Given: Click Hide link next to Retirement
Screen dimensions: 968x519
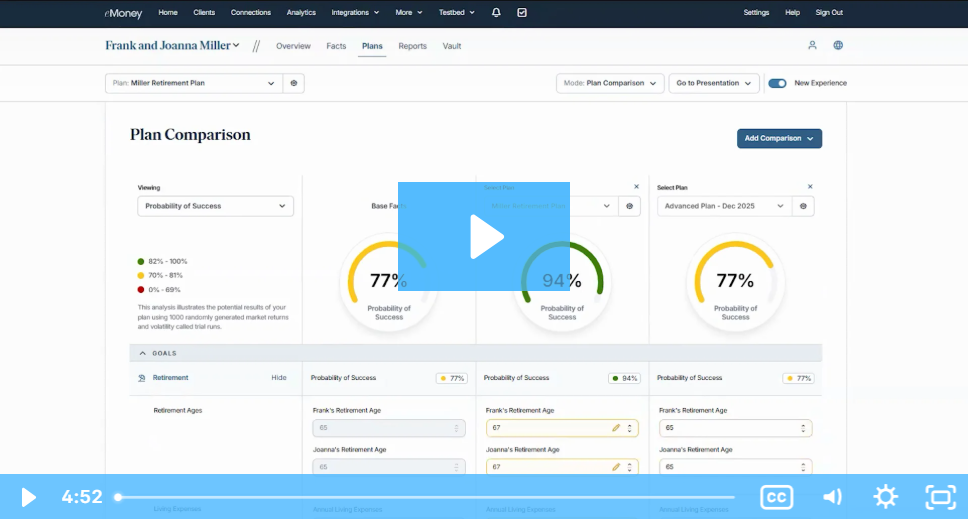Looking at the screenshot, I should [x=279, y=378].
